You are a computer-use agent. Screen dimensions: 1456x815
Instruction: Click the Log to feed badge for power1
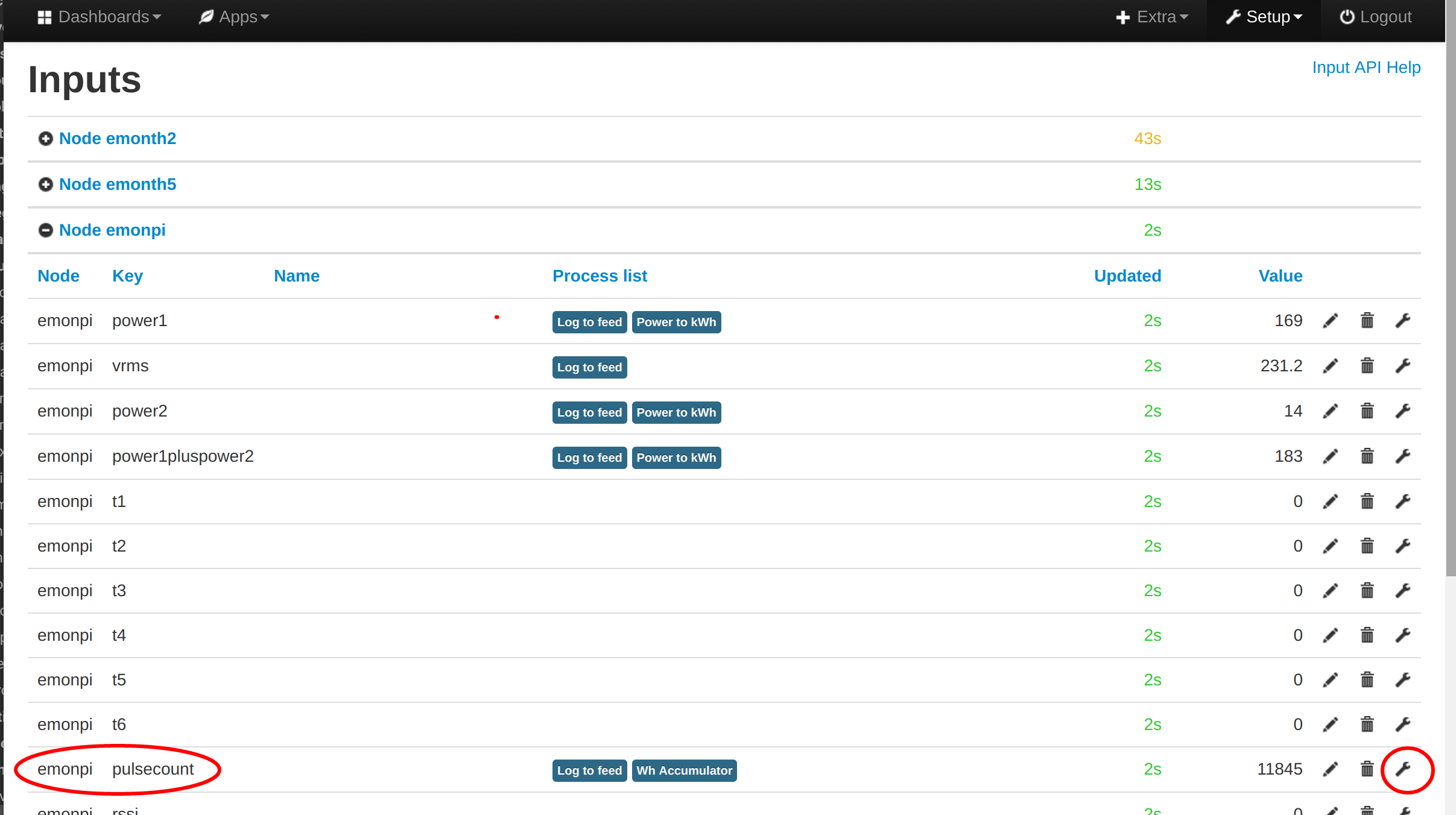tap(589, 322)
